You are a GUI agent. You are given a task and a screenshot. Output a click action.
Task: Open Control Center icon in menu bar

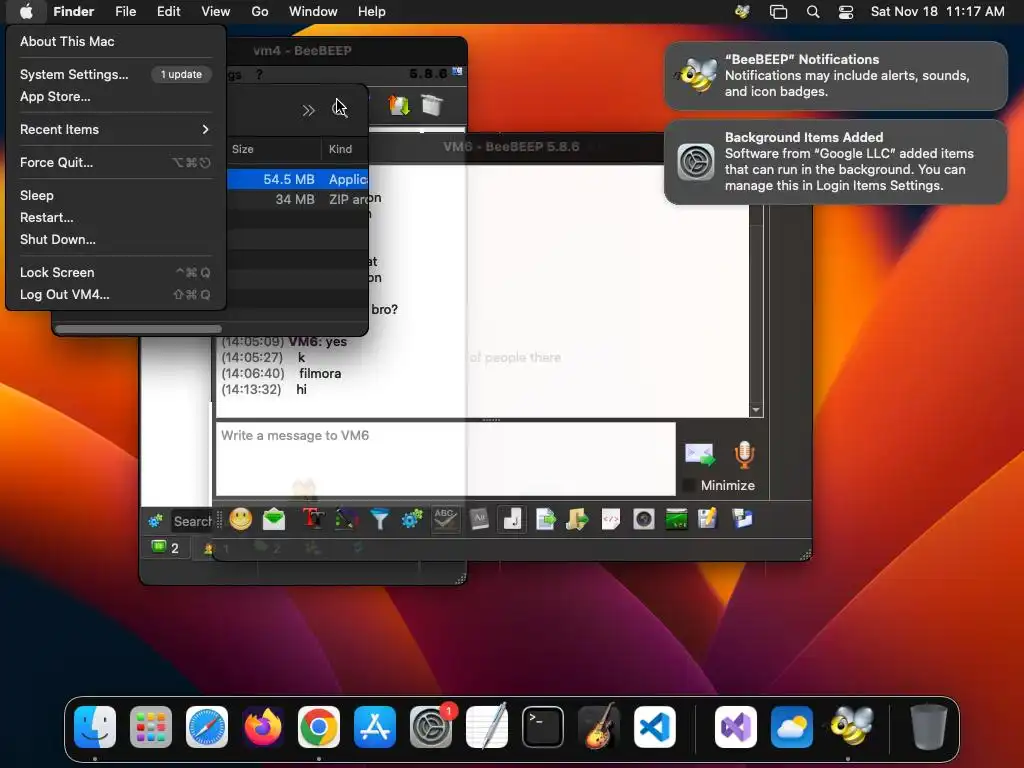tap(846, 11)
